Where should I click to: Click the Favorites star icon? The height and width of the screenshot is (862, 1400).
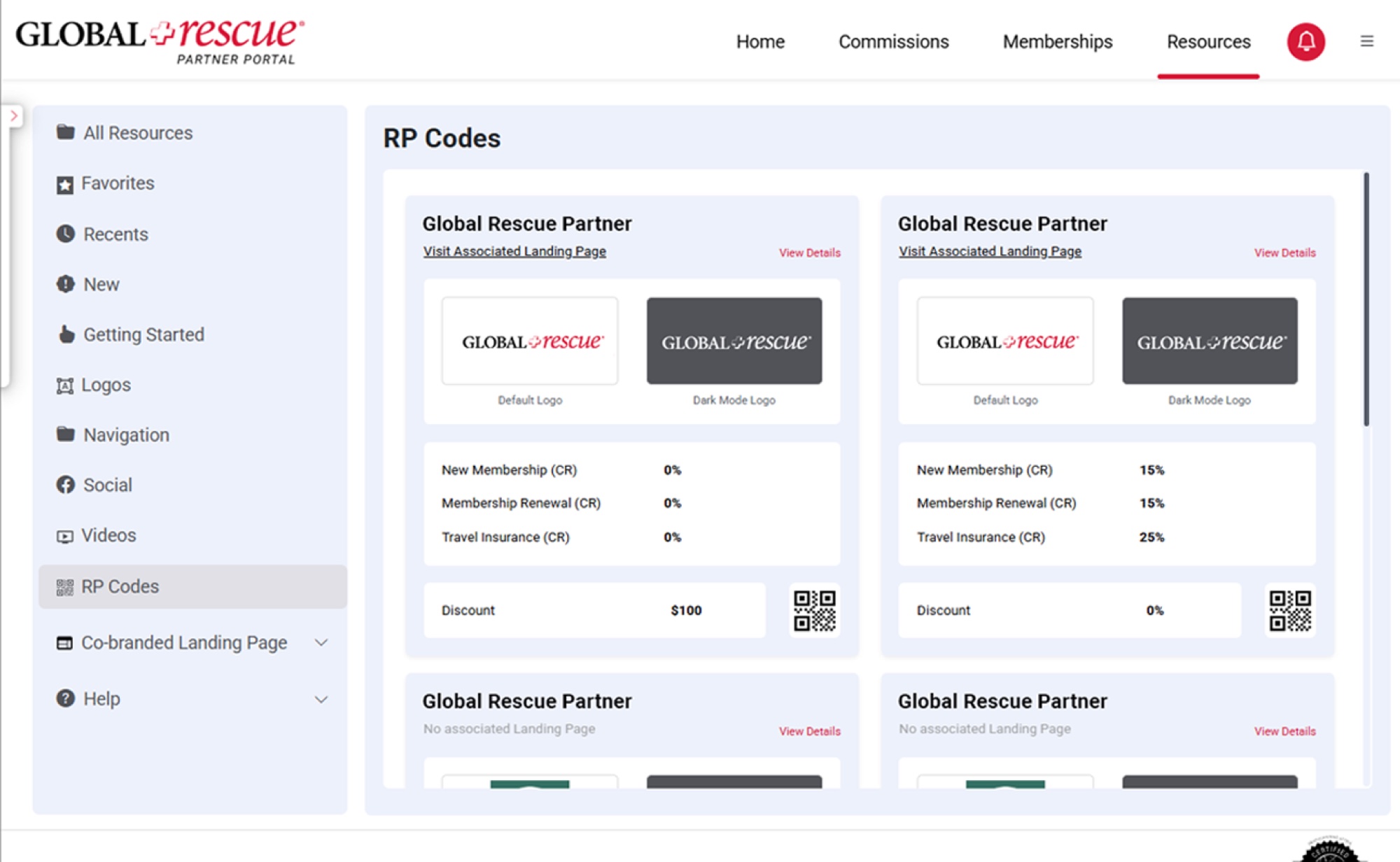tap(65, 185)
